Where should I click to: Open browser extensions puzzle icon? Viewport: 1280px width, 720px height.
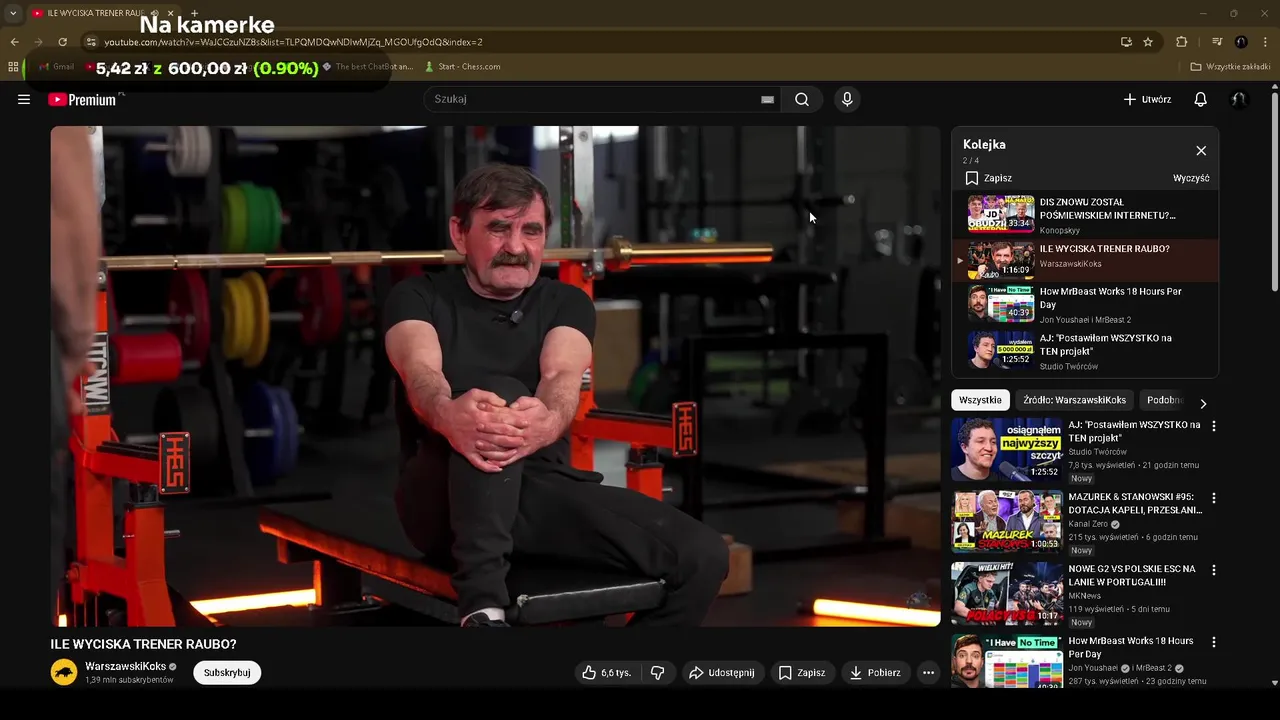[1181, 42]
